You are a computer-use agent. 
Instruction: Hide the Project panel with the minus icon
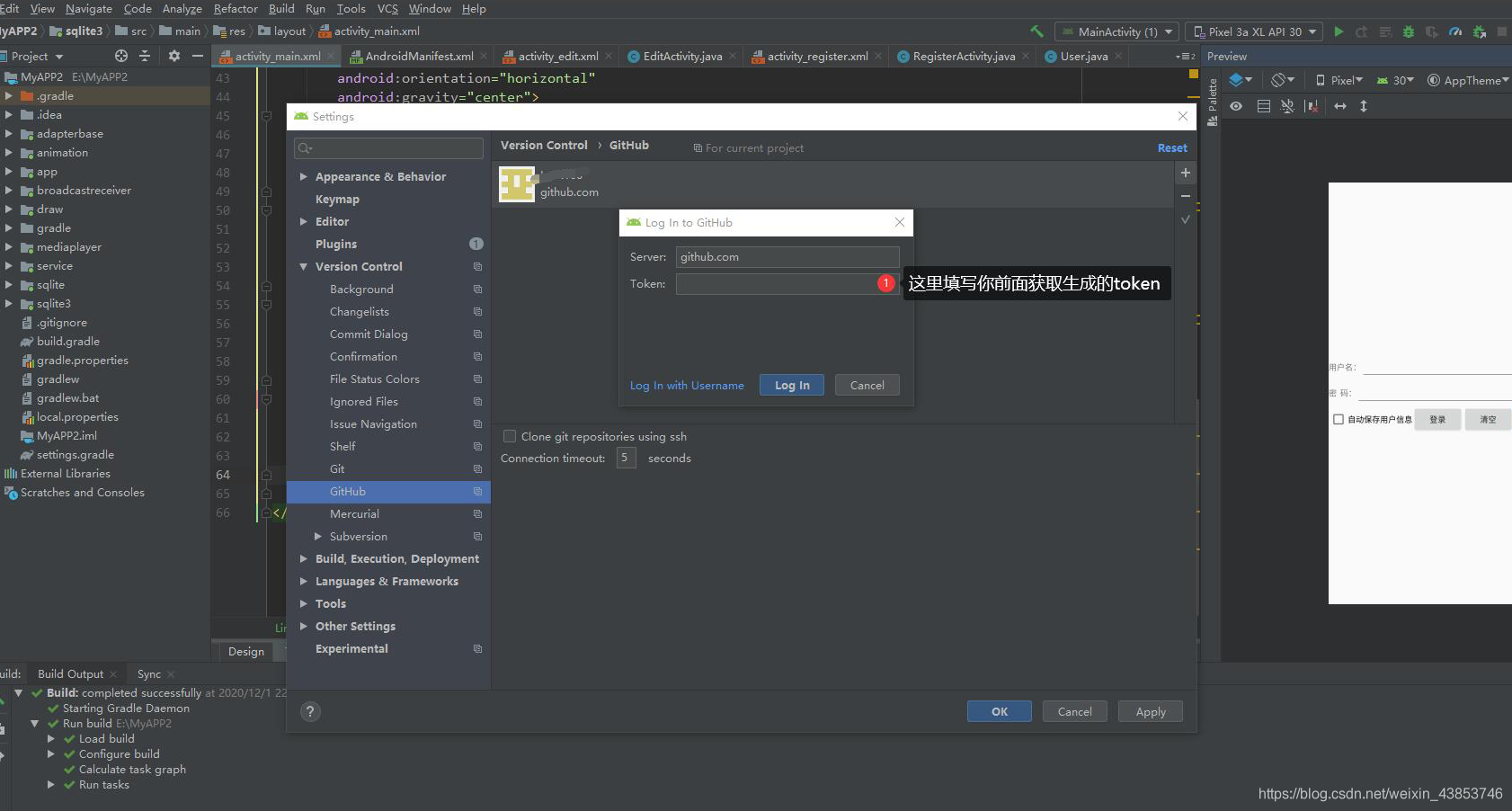tap(198, 56)
